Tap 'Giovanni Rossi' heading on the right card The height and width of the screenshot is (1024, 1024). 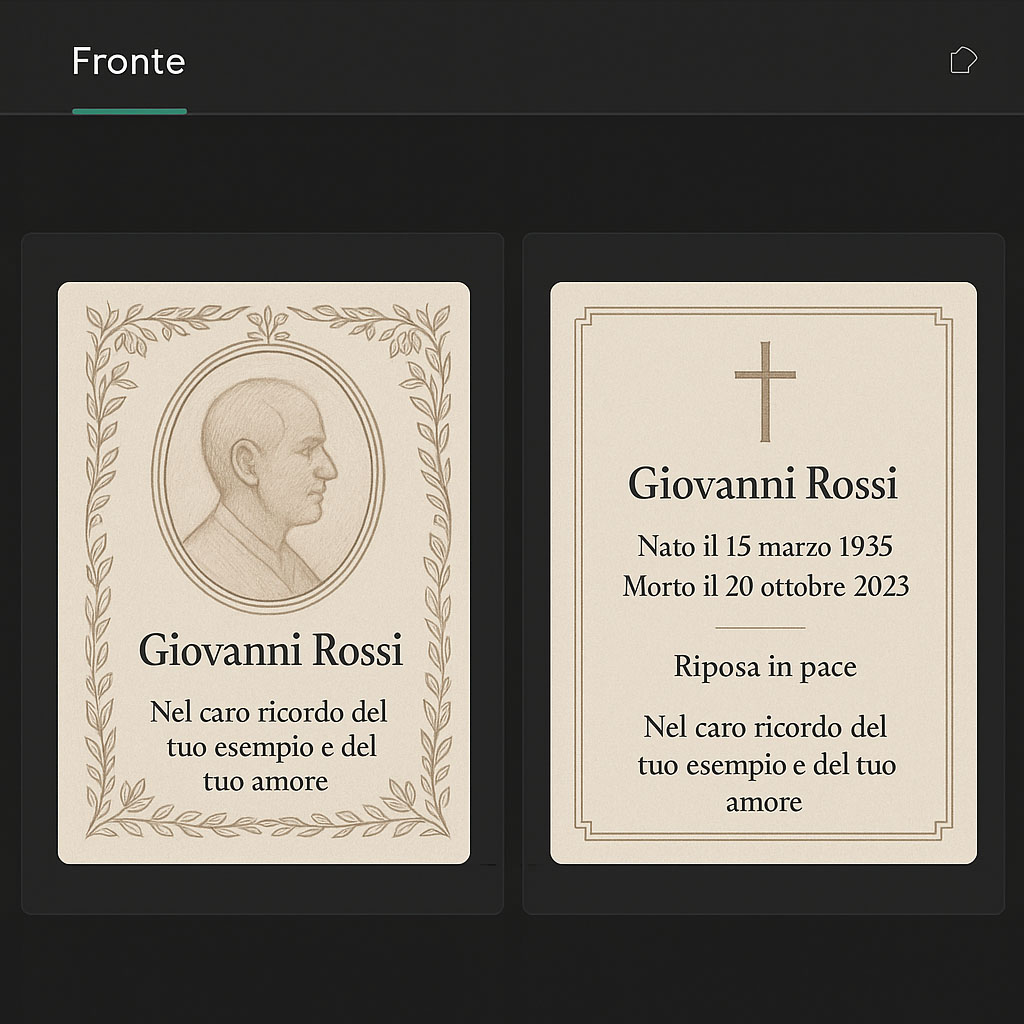(763, 484)
